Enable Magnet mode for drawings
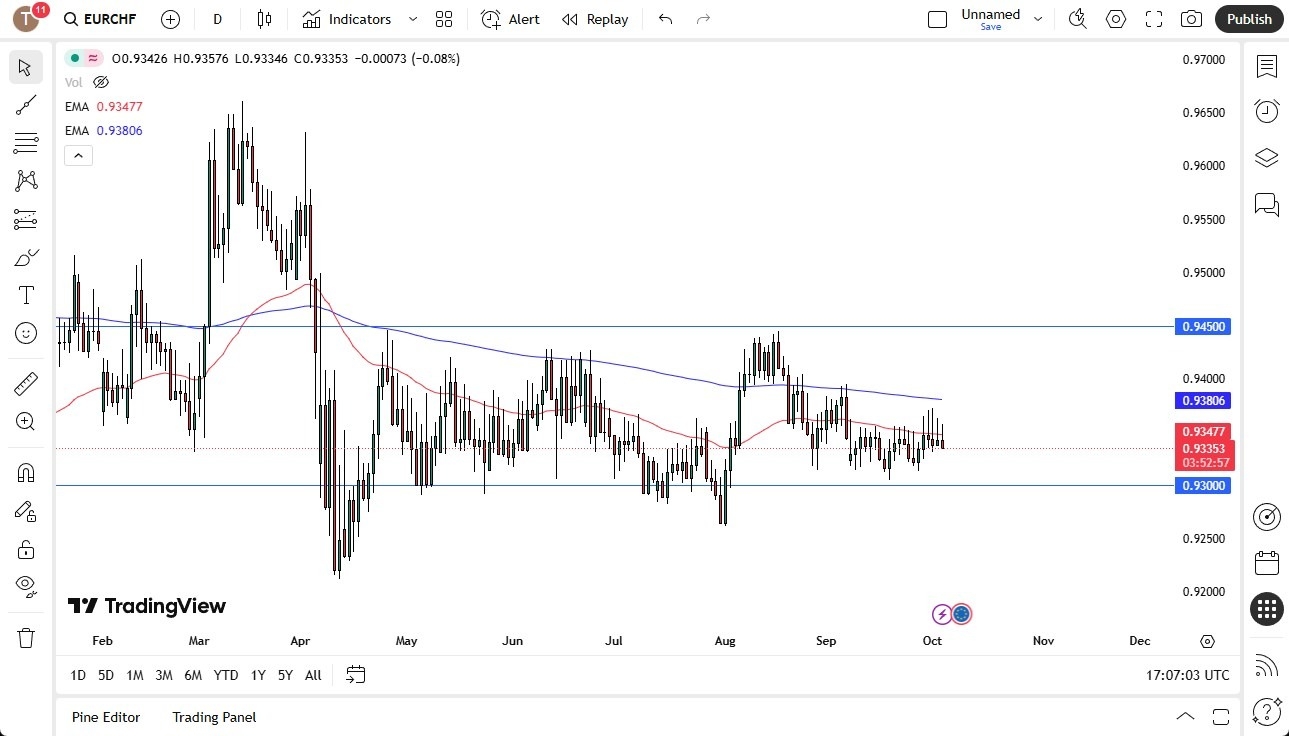This screenshot has width=1289, height=736. click(x=26, y=472)
